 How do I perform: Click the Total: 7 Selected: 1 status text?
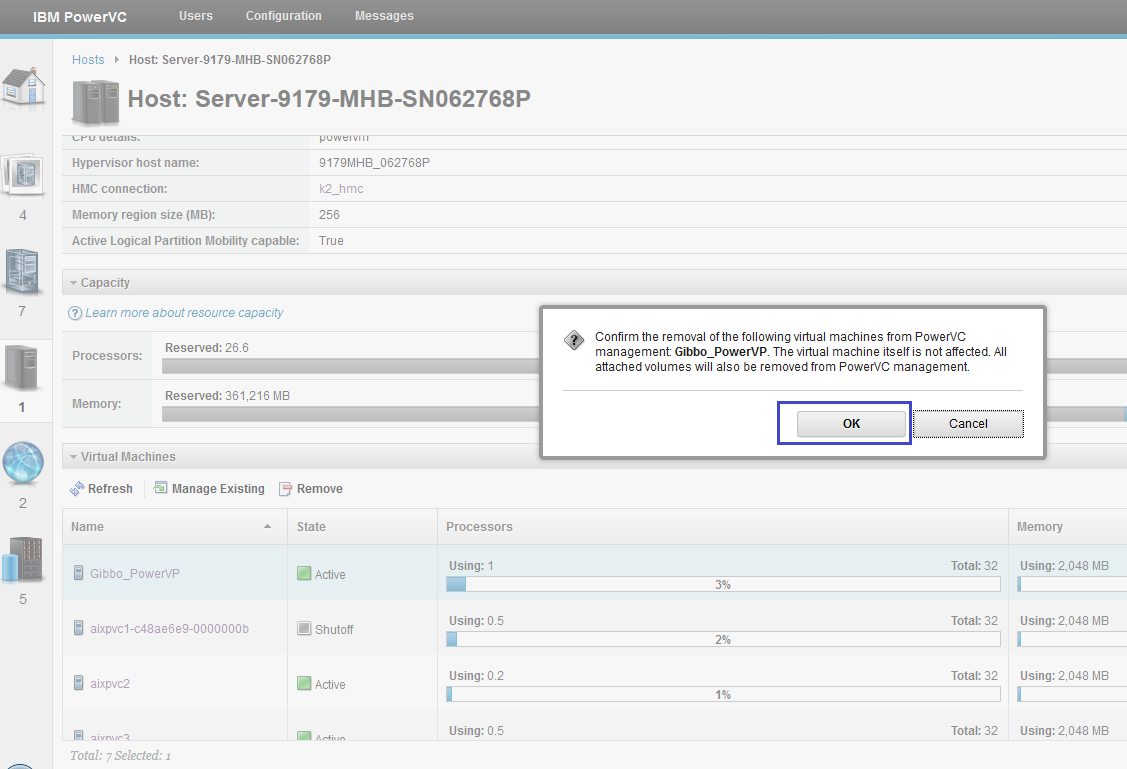[x=121, y=755]
